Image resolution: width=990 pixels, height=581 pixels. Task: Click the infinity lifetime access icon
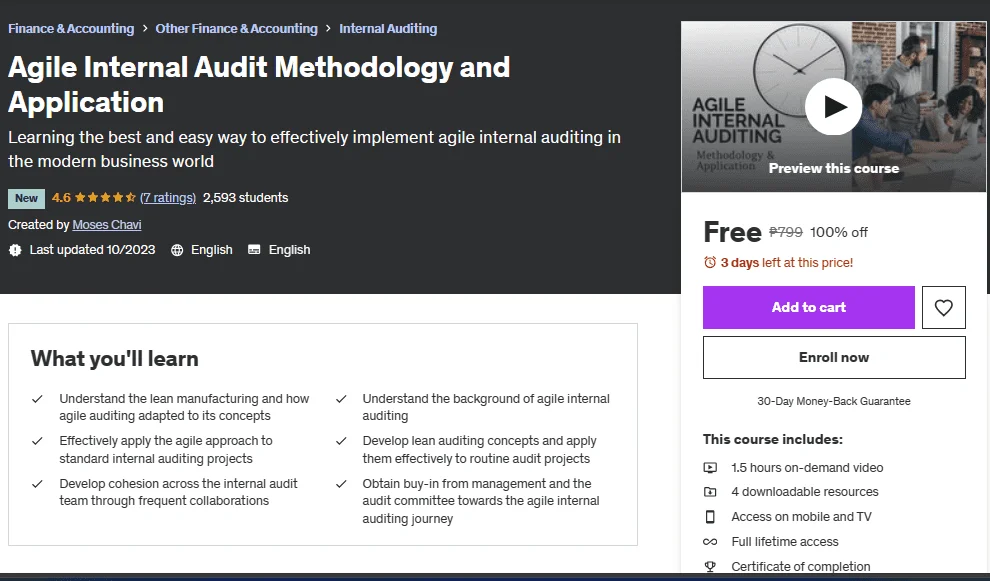coord(710,542)
